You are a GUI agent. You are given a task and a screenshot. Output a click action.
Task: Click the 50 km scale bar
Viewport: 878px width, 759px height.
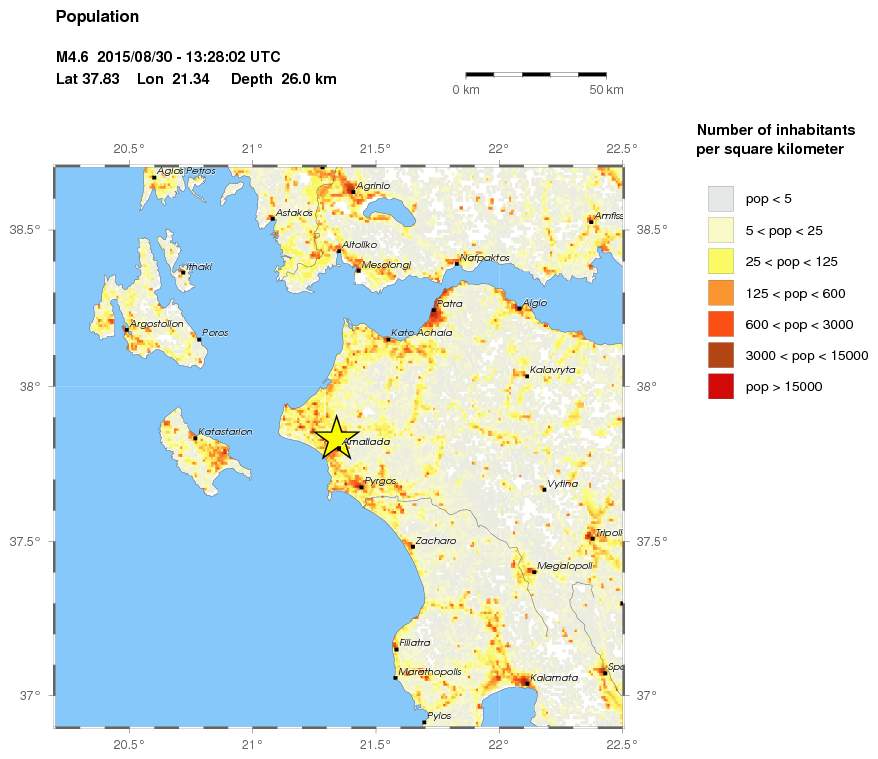[536, 74]
